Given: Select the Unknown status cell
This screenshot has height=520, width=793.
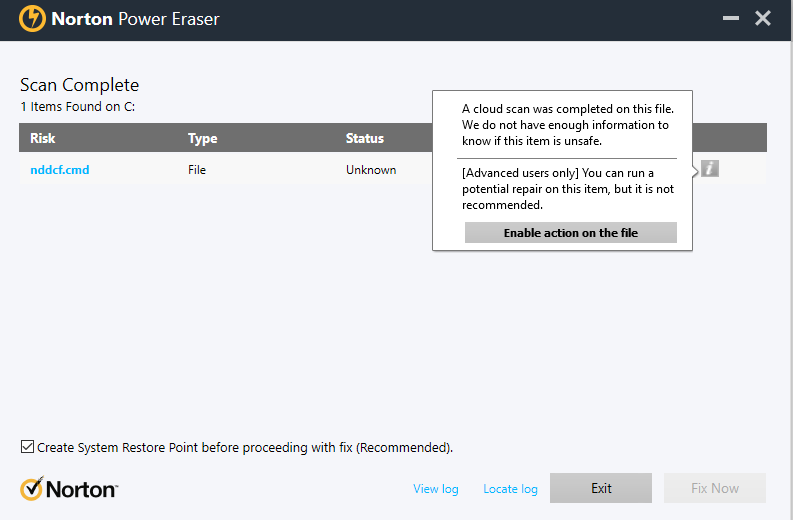Looking at the screenshot, I should pos(371,170).
